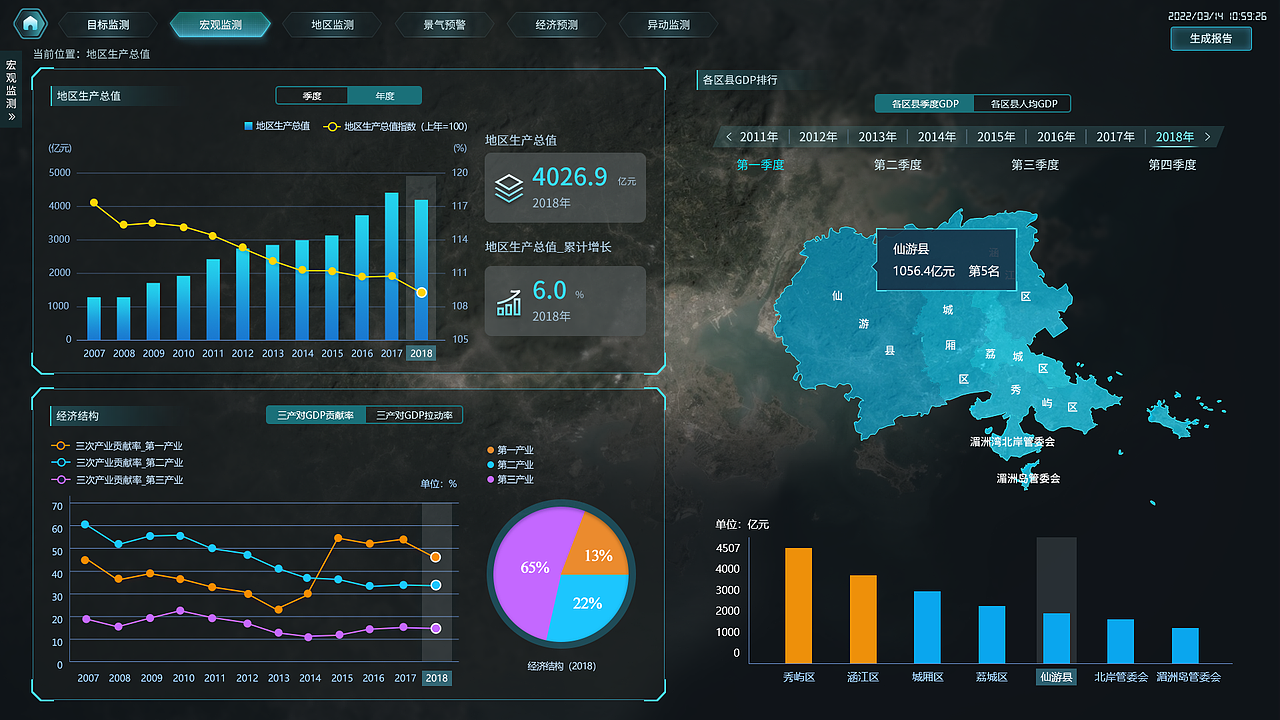The image size is (1280, 720).
Task: Select 三产对GDP贡献率 view
Action: point(316,415)
